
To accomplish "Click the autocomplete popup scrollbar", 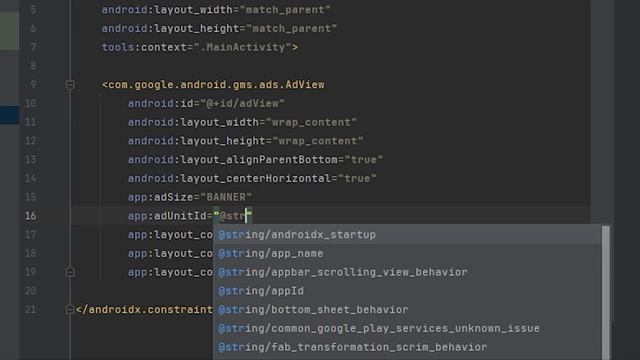I will pyautogui.click(x=606, y=292).
